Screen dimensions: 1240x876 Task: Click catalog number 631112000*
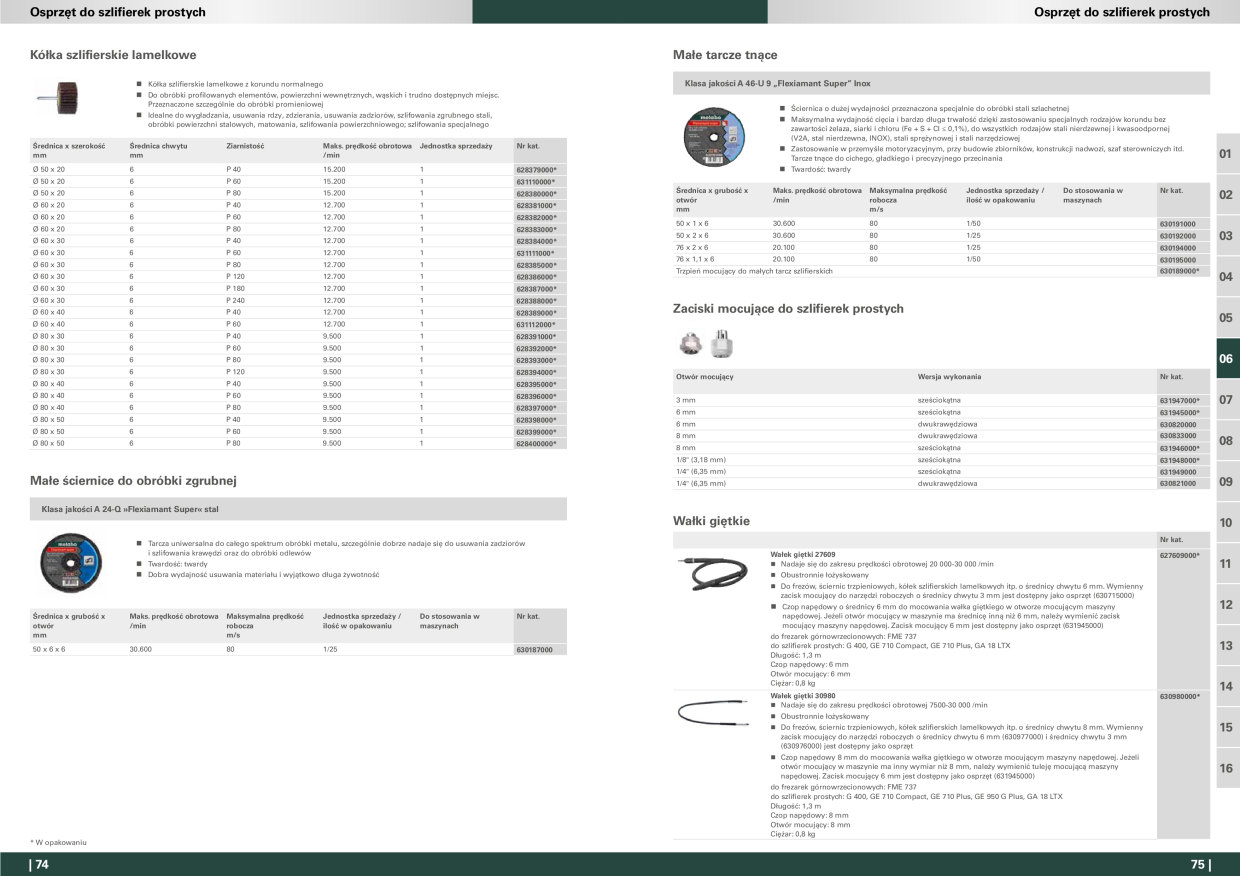tap(536, 324)
